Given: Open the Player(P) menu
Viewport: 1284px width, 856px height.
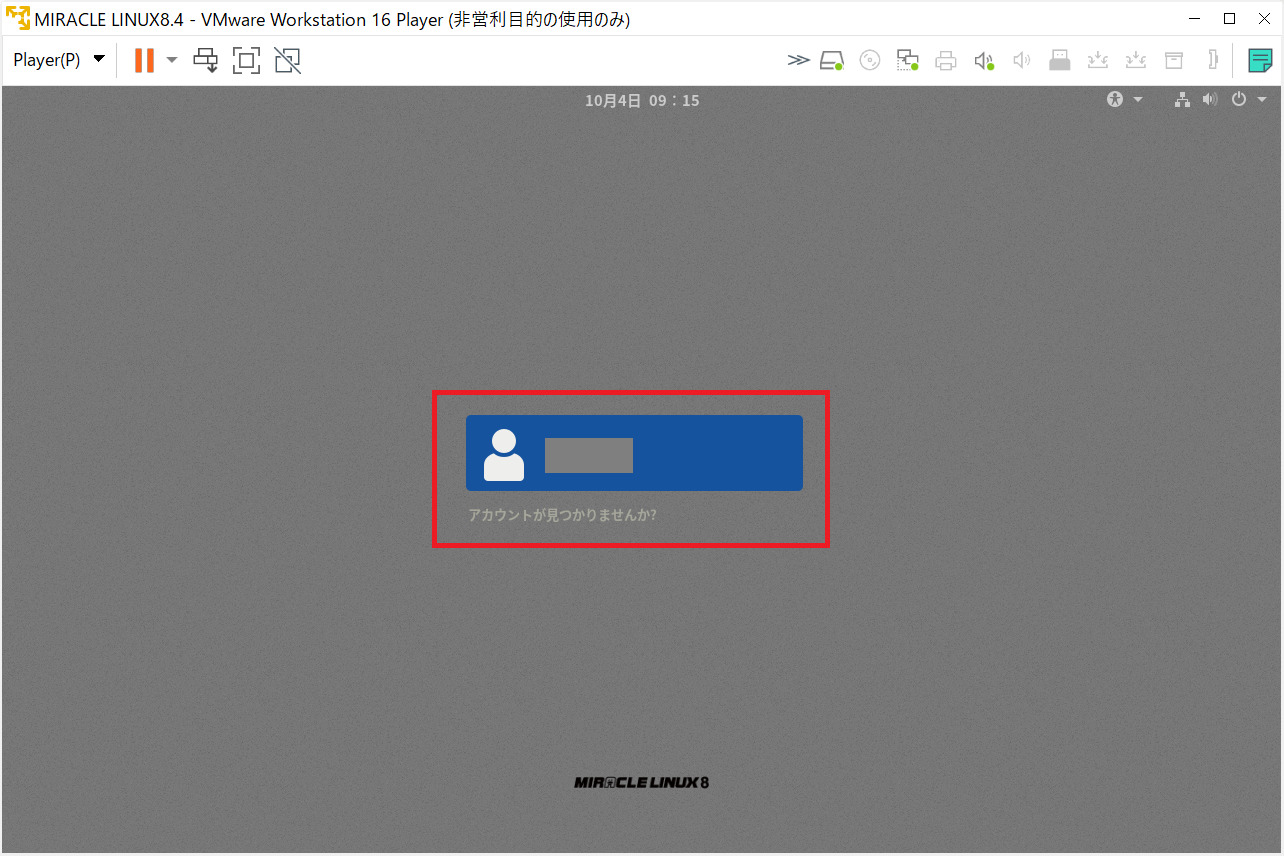Looking at the screenshot, I should click(59, 60).
